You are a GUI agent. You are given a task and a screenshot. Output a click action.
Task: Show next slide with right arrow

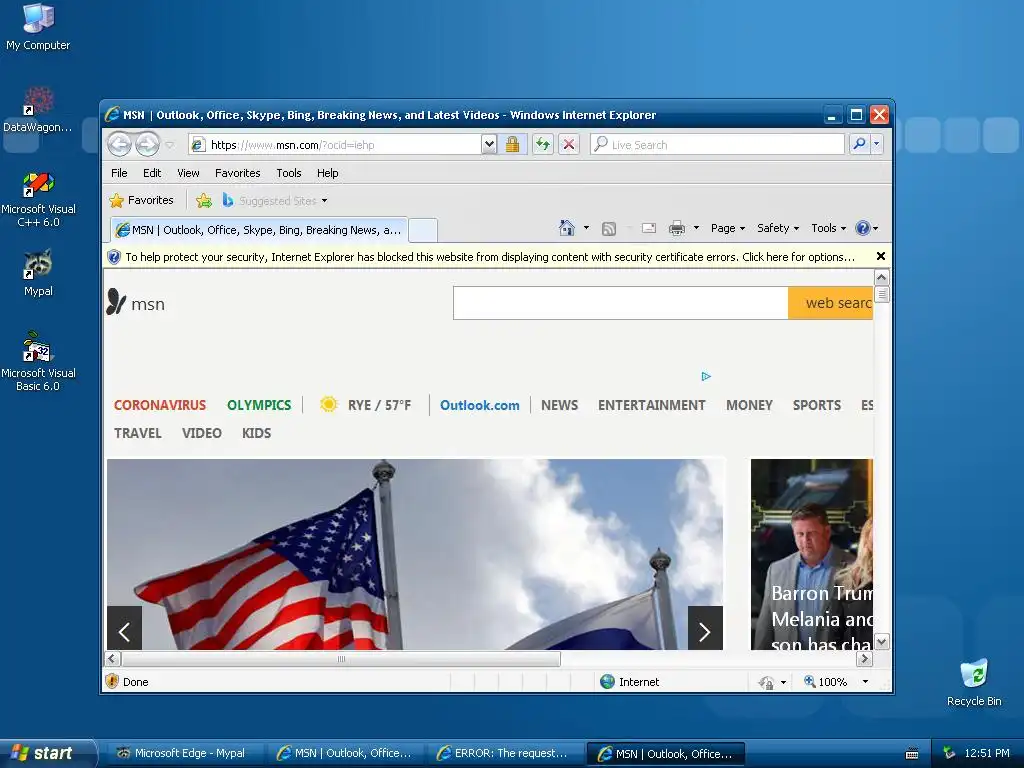click(705, 628)
